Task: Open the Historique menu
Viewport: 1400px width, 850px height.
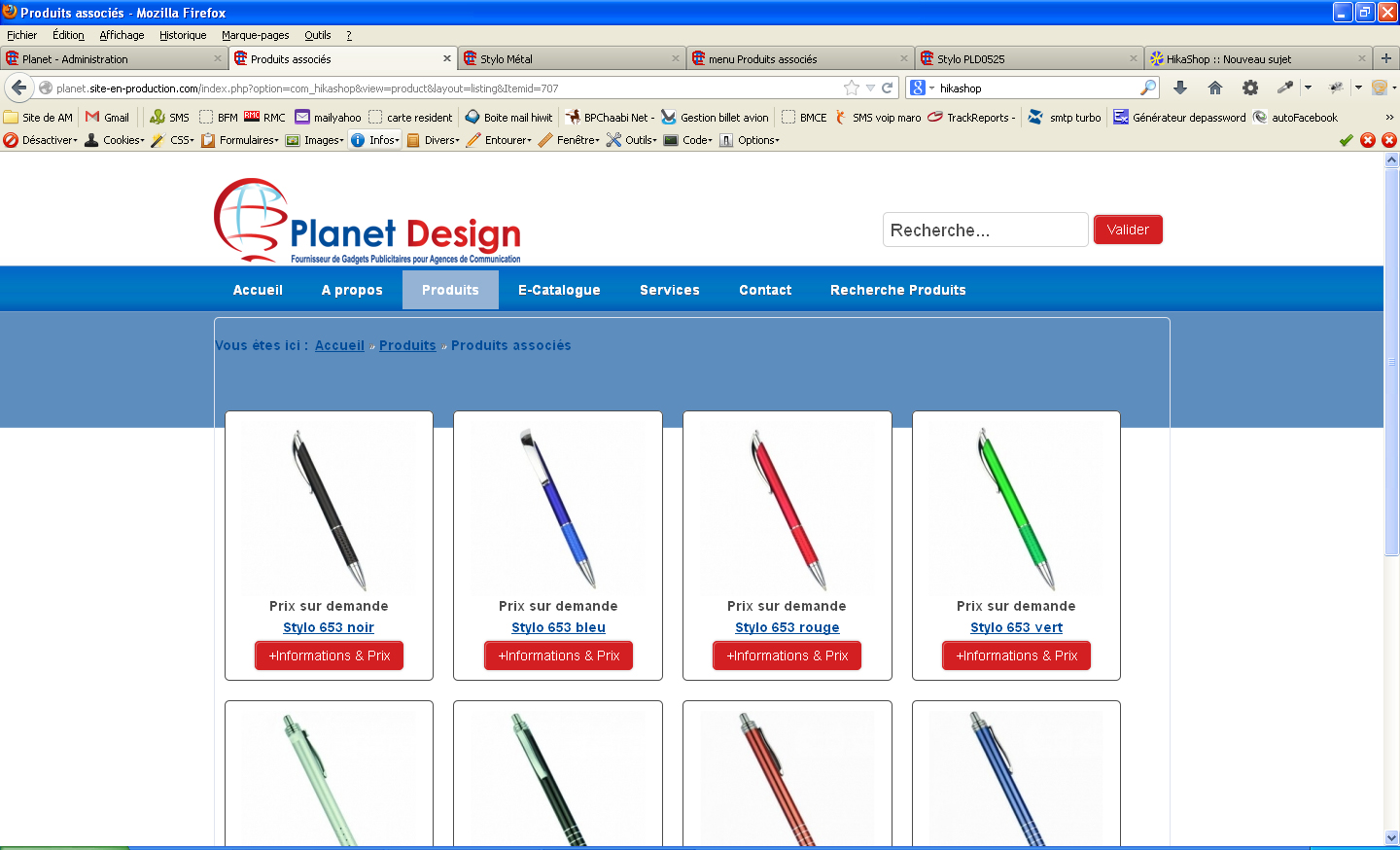Action: pos(183,35)
